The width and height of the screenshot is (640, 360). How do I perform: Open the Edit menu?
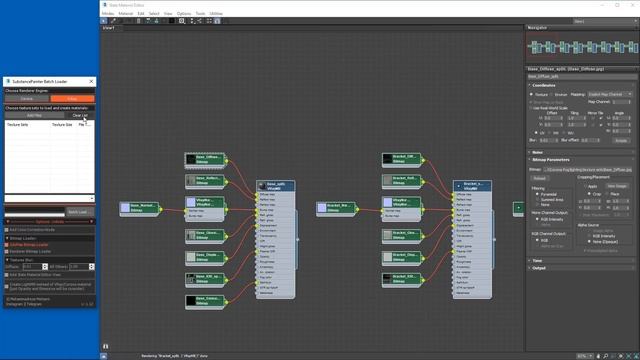tap(141, 13)
